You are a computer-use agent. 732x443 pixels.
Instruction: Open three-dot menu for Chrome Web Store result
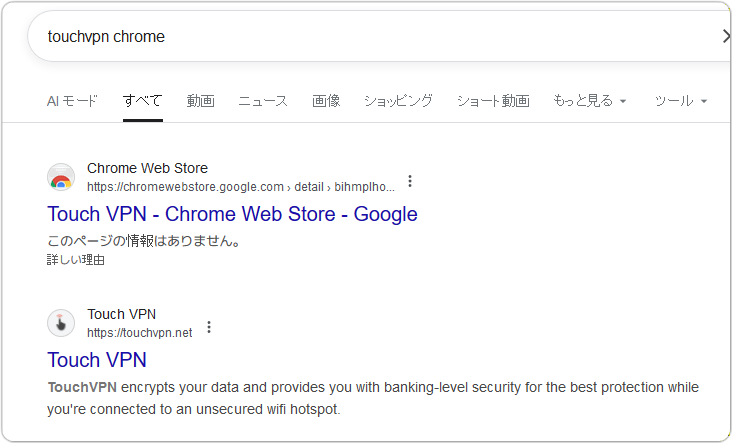coord(409,181)
